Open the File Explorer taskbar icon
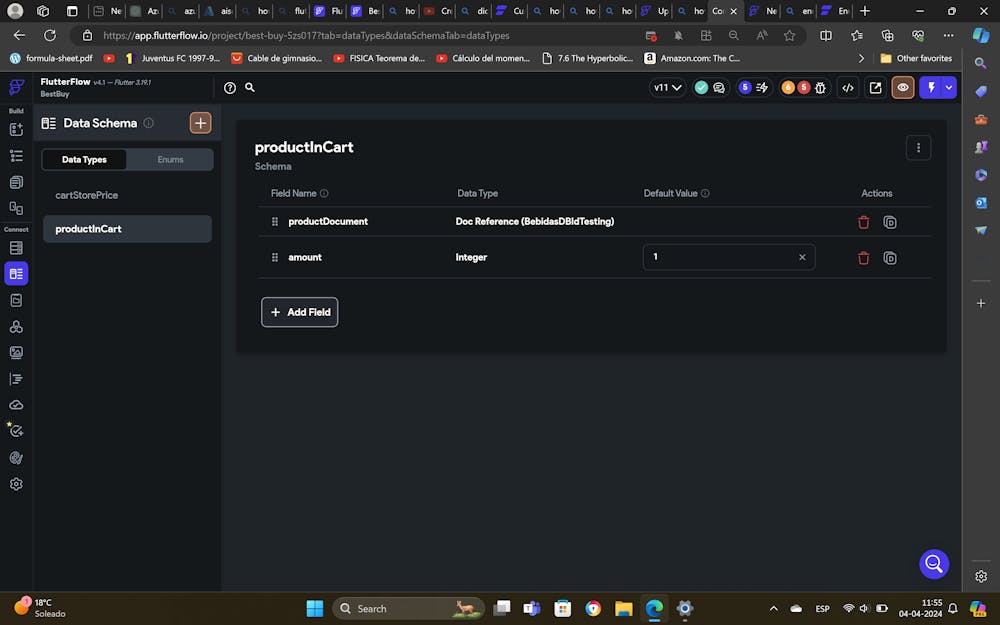Screen dimensions: 1000x625 point(623,608)
